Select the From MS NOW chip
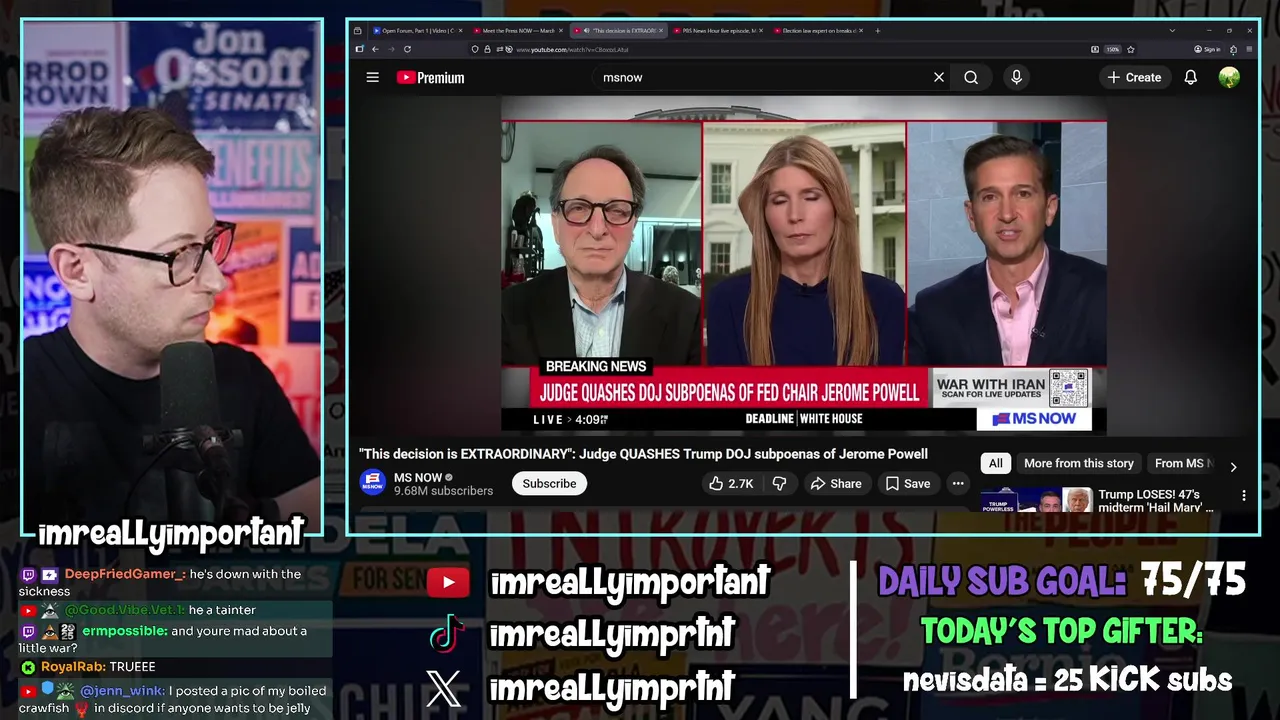1280x720 pixels. tap(1183, 463)
